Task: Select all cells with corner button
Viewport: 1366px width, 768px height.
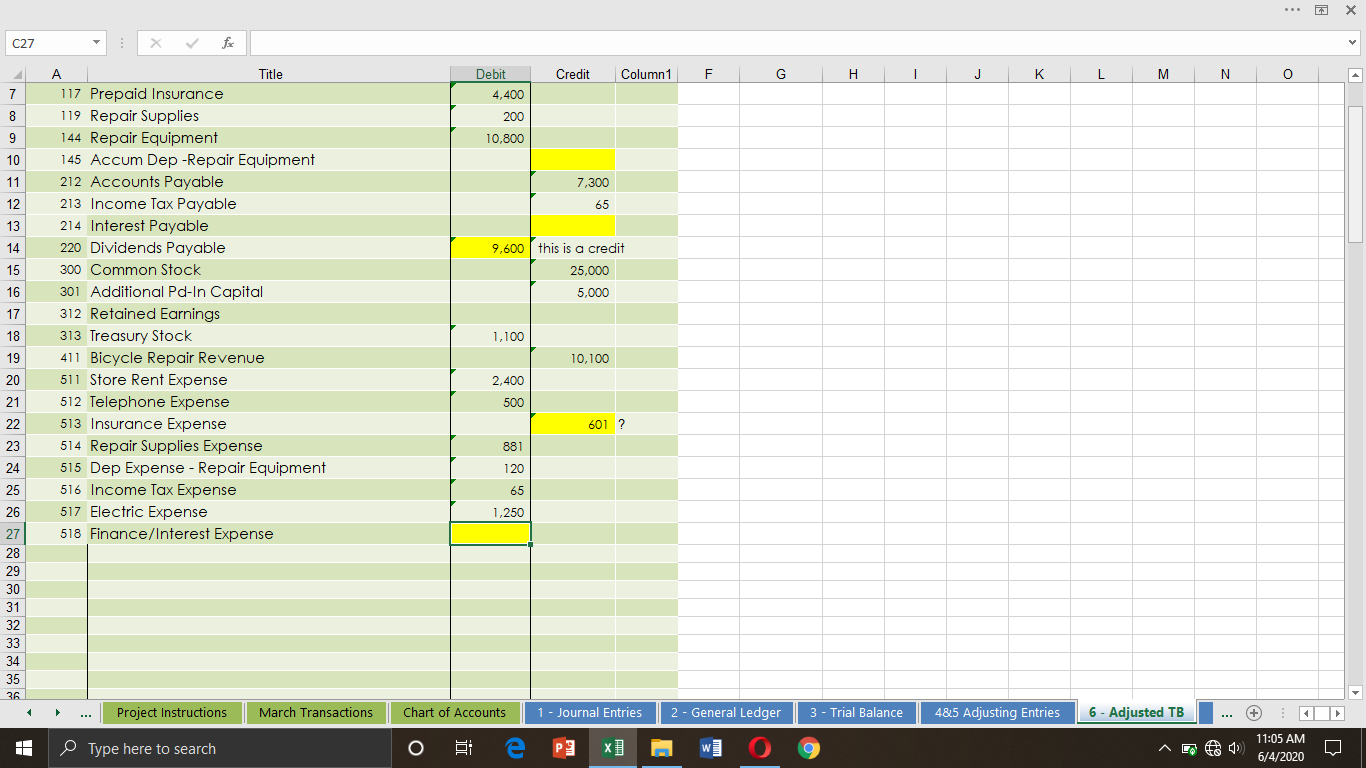Action: click(14, 74)
